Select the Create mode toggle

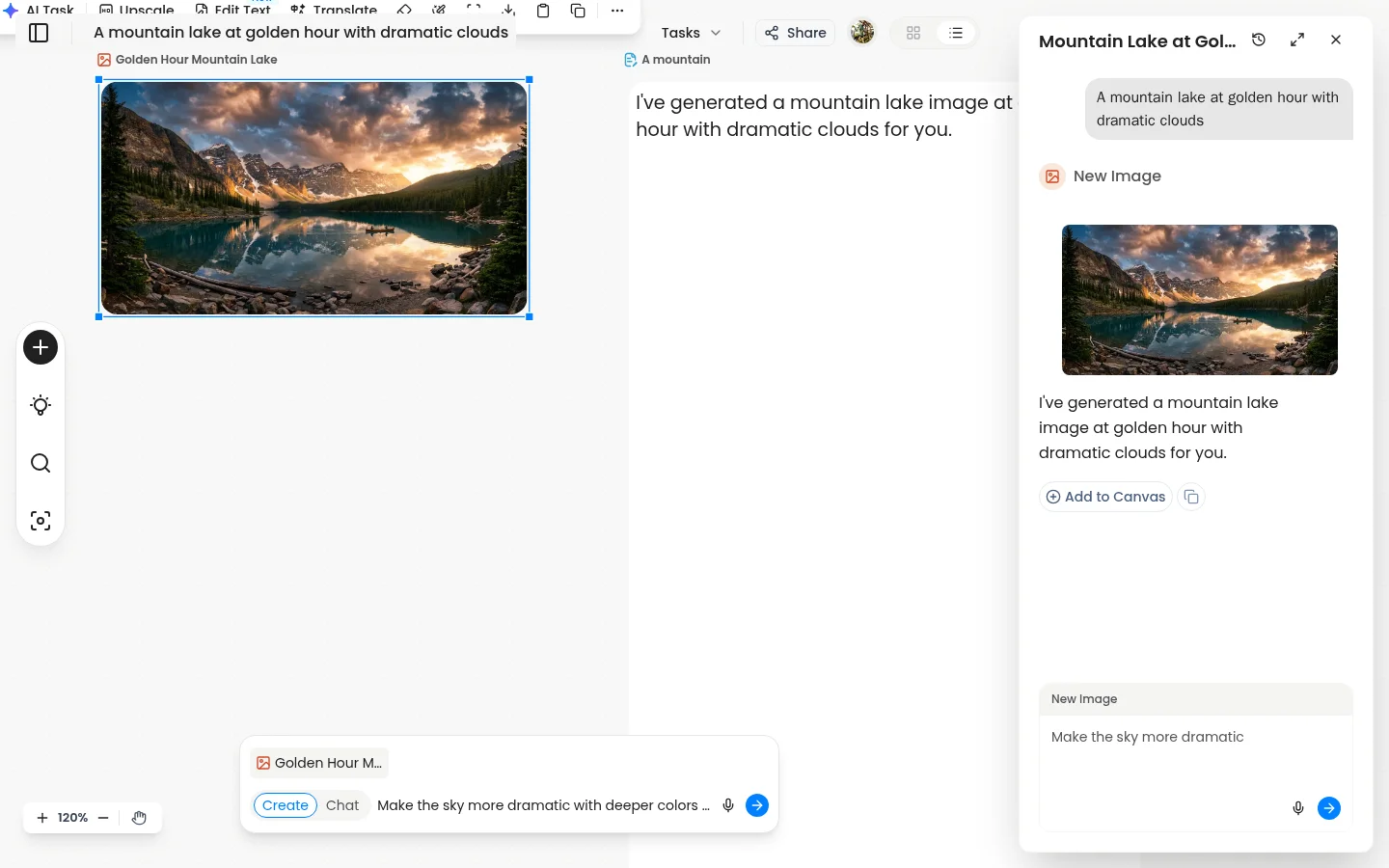[x=286, y=805]
